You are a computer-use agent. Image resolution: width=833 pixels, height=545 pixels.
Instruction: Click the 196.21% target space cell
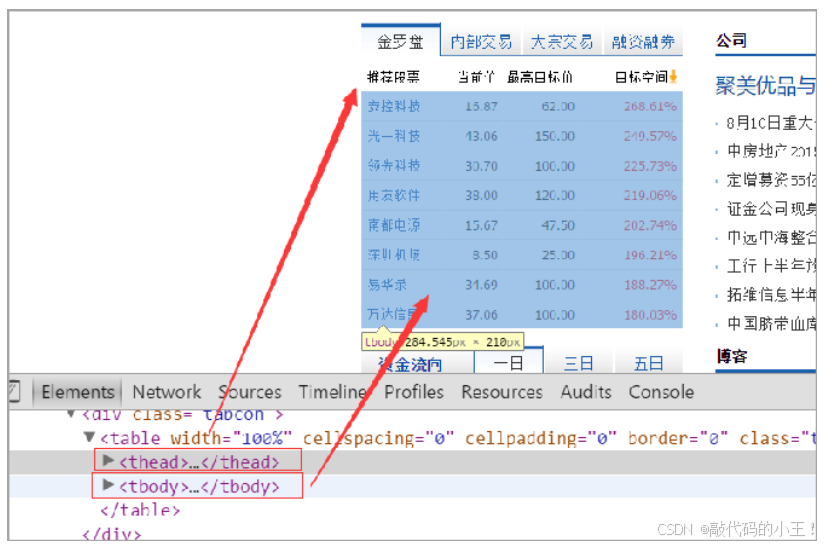click(650, 255)
